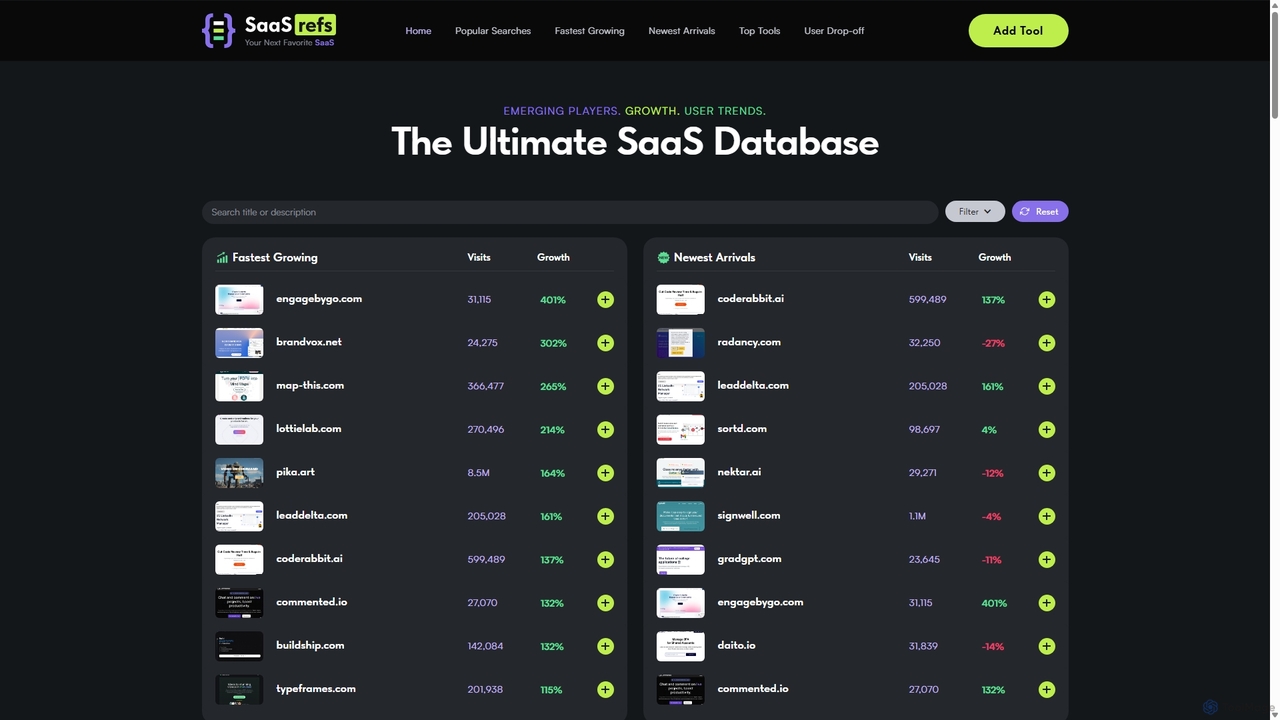Image resolution: width=1280 pixels, height=720 pixels.
Task: Click plus icon for signwell.com
Action: tap(1046, 516)
